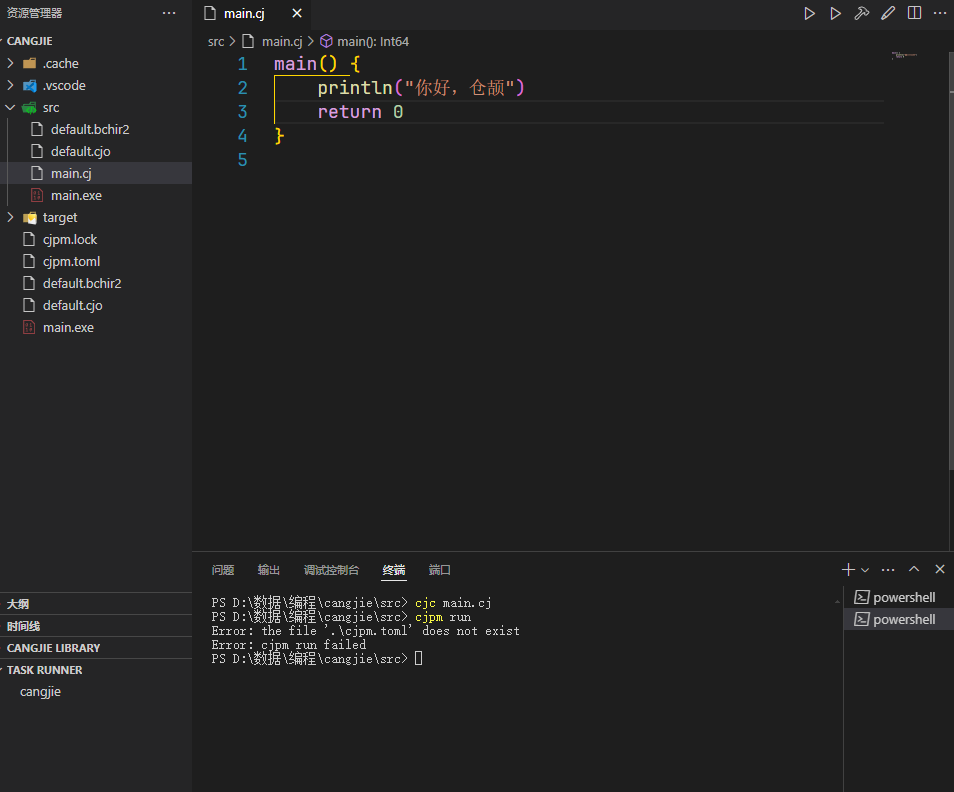Viewport: 954px width, 792px height.
Task: Open the 终端 tab in the bottom panel
Action: (x=393, y=570)
